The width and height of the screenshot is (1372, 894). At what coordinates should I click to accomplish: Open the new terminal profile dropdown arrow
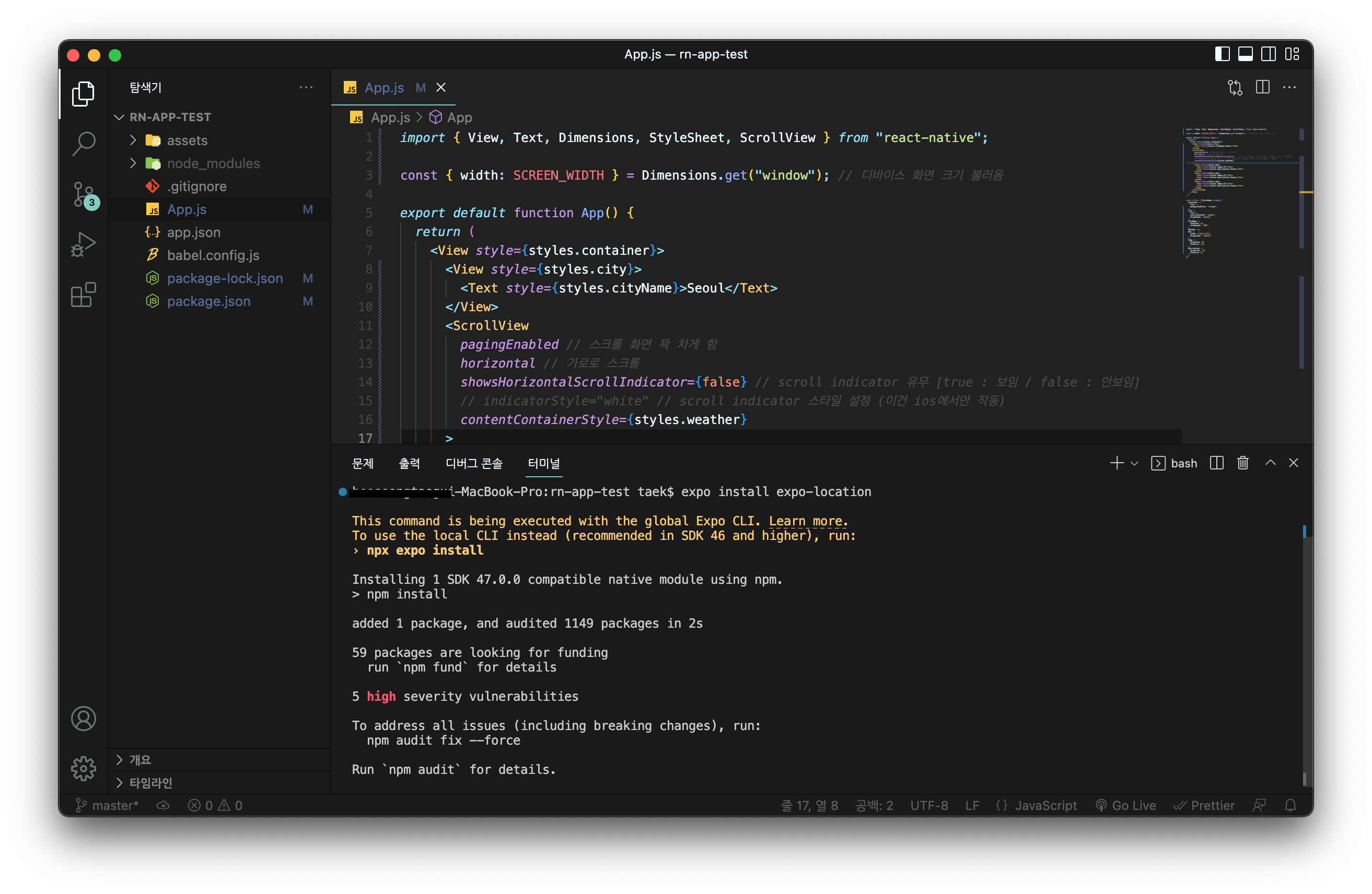(x=1134, y=463)
